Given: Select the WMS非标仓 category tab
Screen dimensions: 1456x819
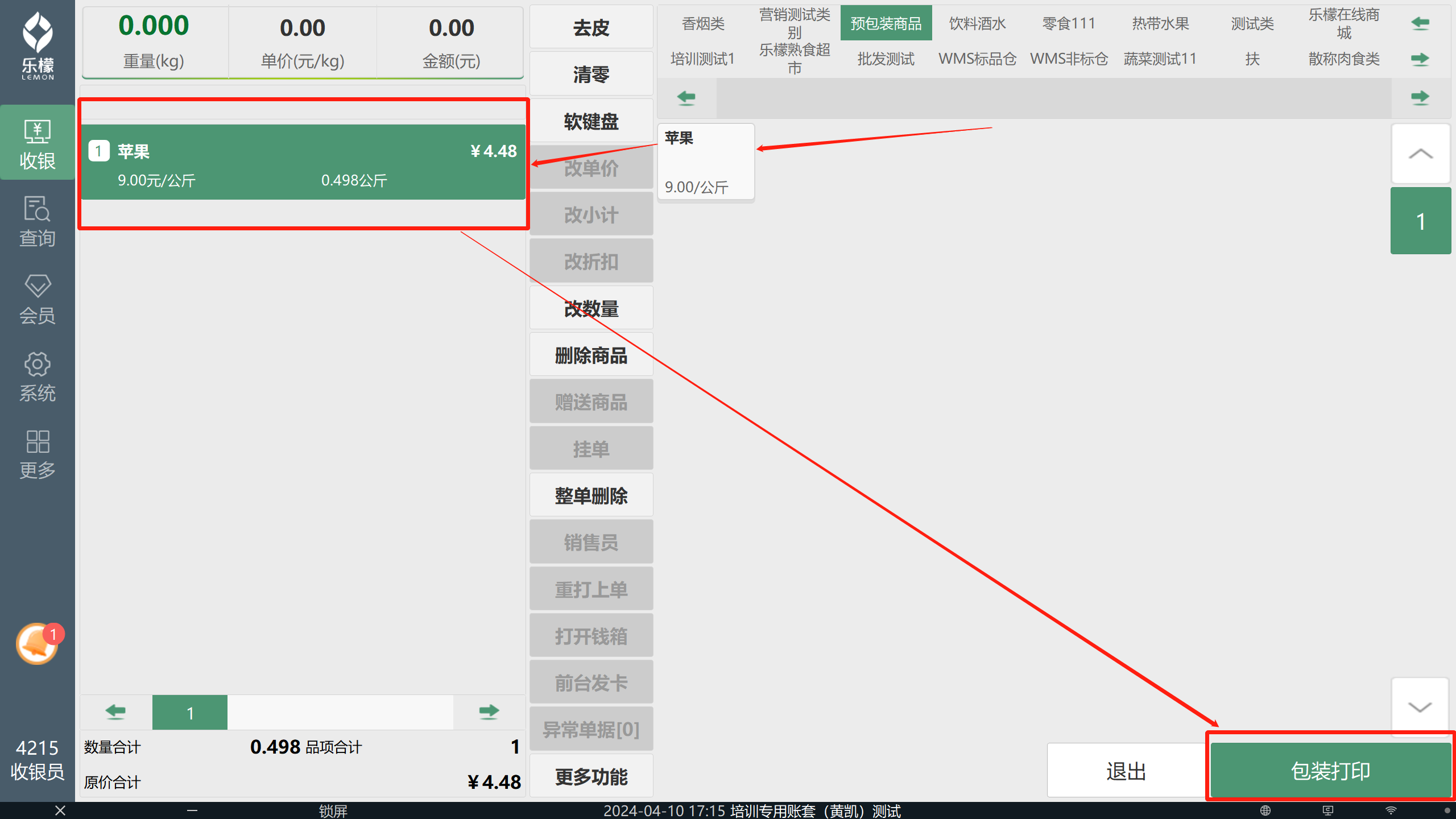Looking at the screenshot, I should [1069, 59].
